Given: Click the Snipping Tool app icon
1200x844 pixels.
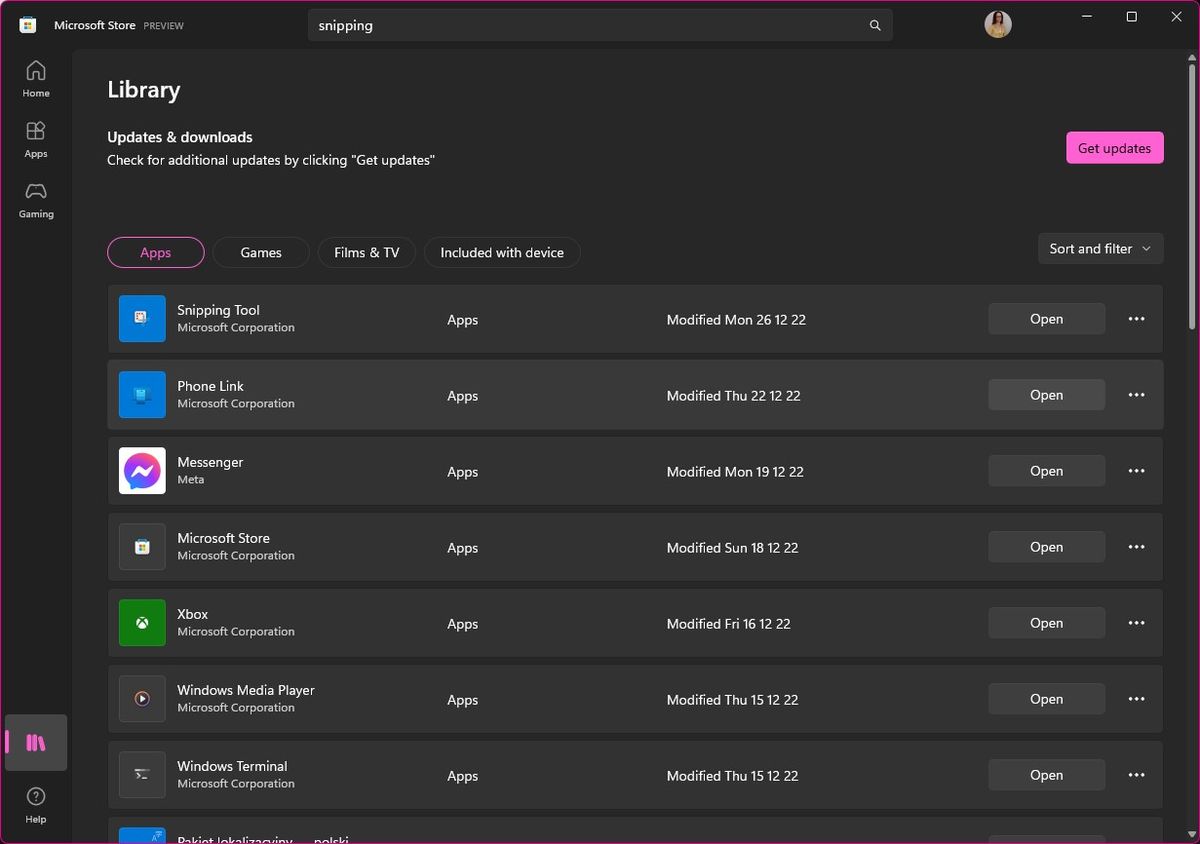Looking at the screenshot, I should (141, 318).
